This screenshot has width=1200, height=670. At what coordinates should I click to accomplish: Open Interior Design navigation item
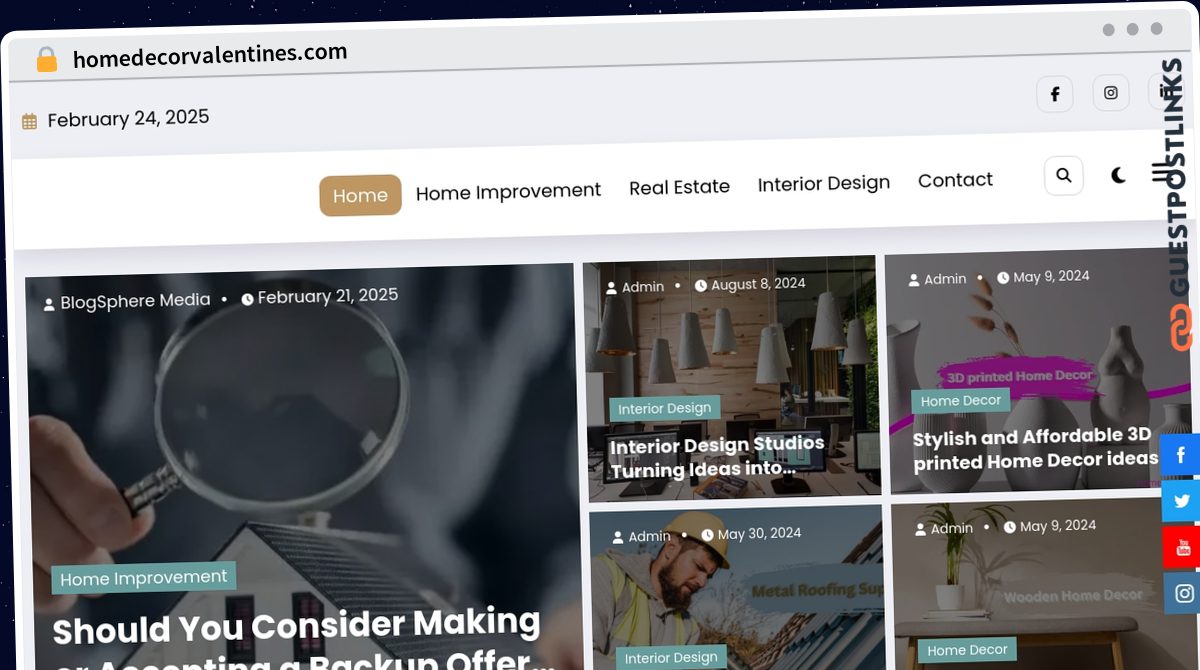coord(824,183)
